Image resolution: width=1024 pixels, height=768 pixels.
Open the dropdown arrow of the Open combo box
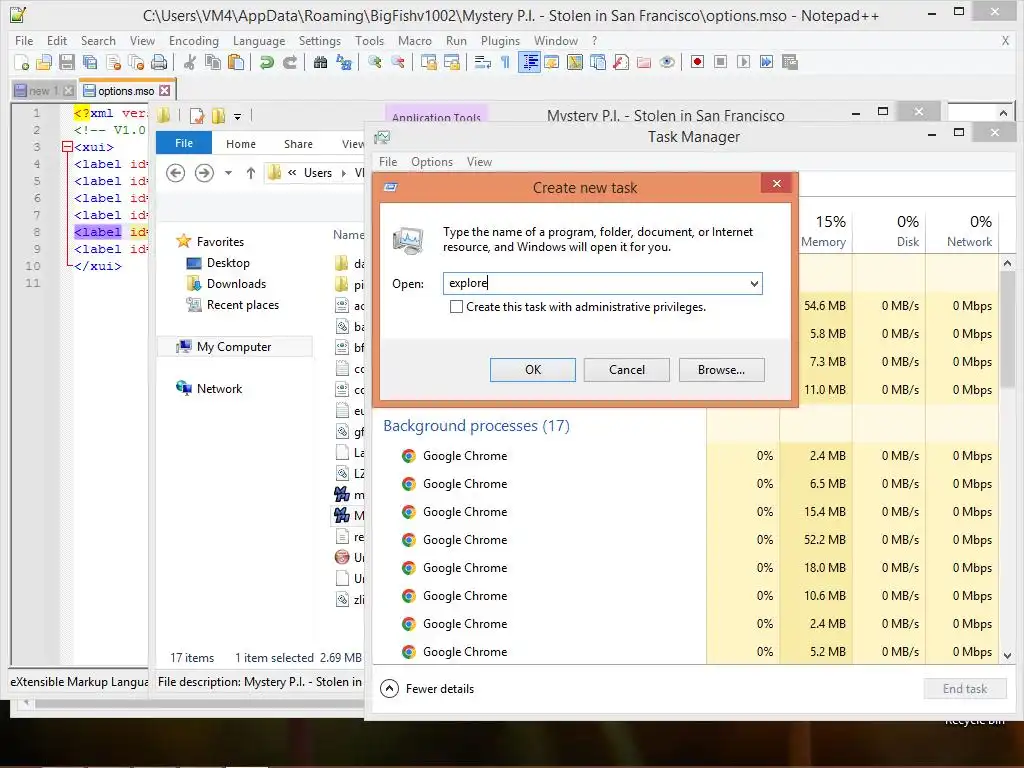[754, 283]
